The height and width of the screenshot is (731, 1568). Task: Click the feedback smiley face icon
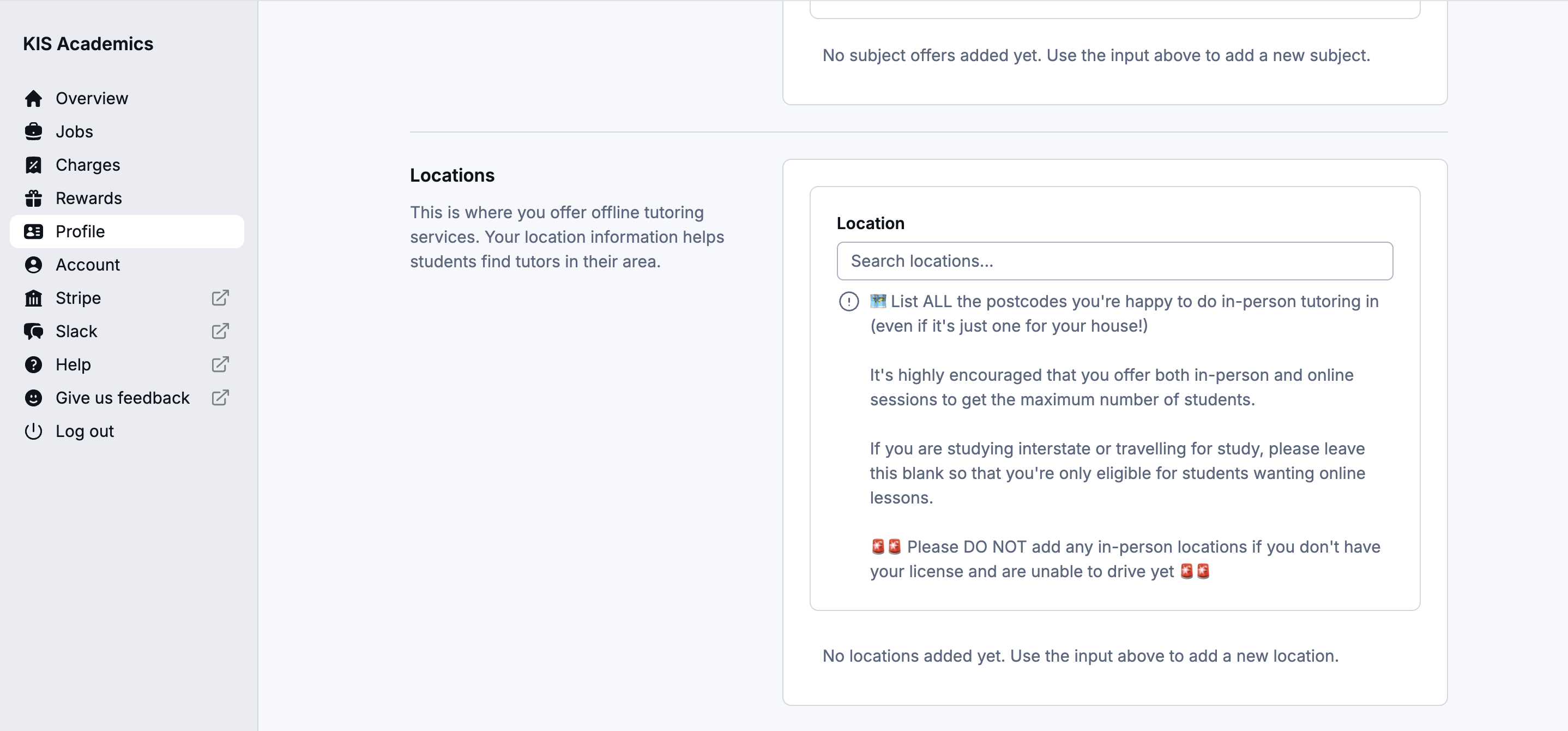pyautogui.click(x=33, y=398)
